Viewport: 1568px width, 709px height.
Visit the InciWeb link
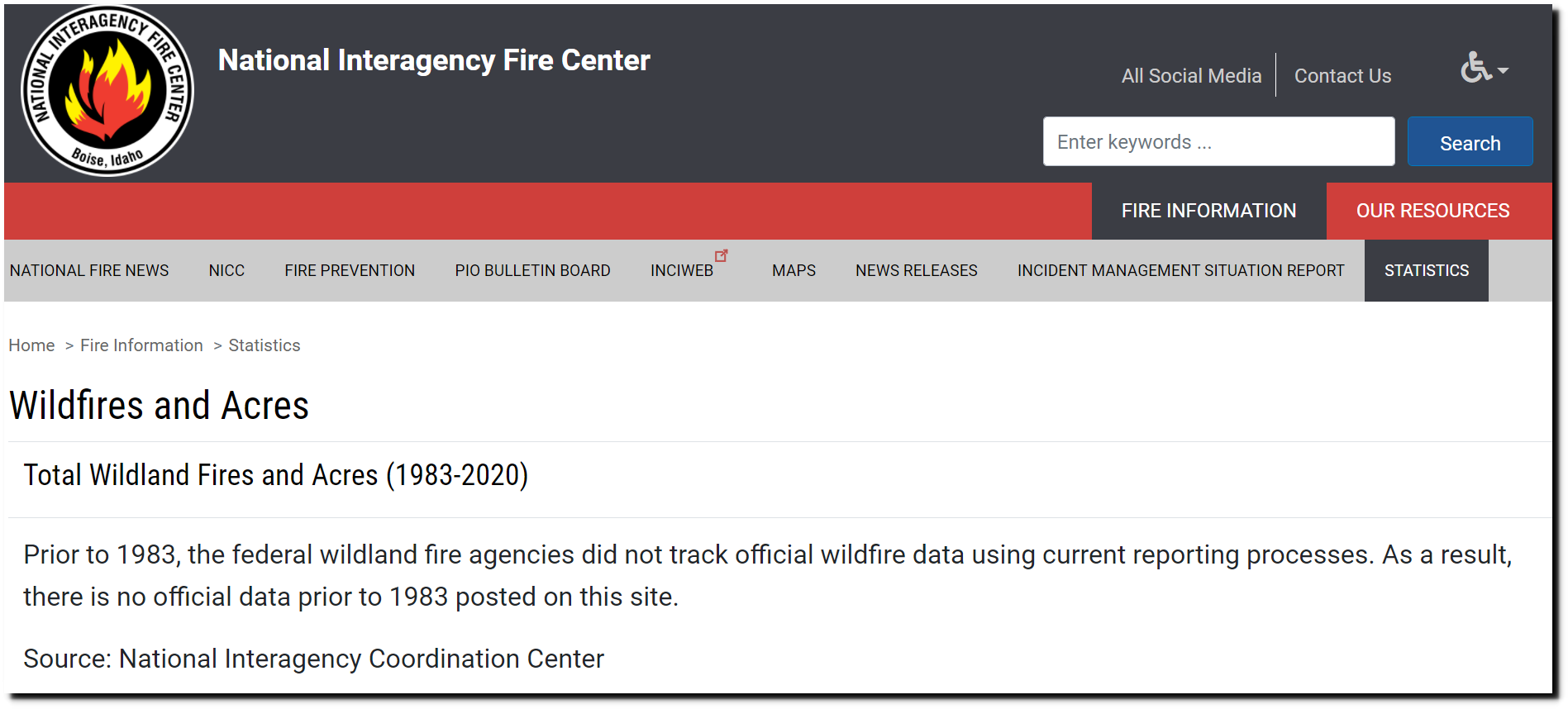point(682,270)
